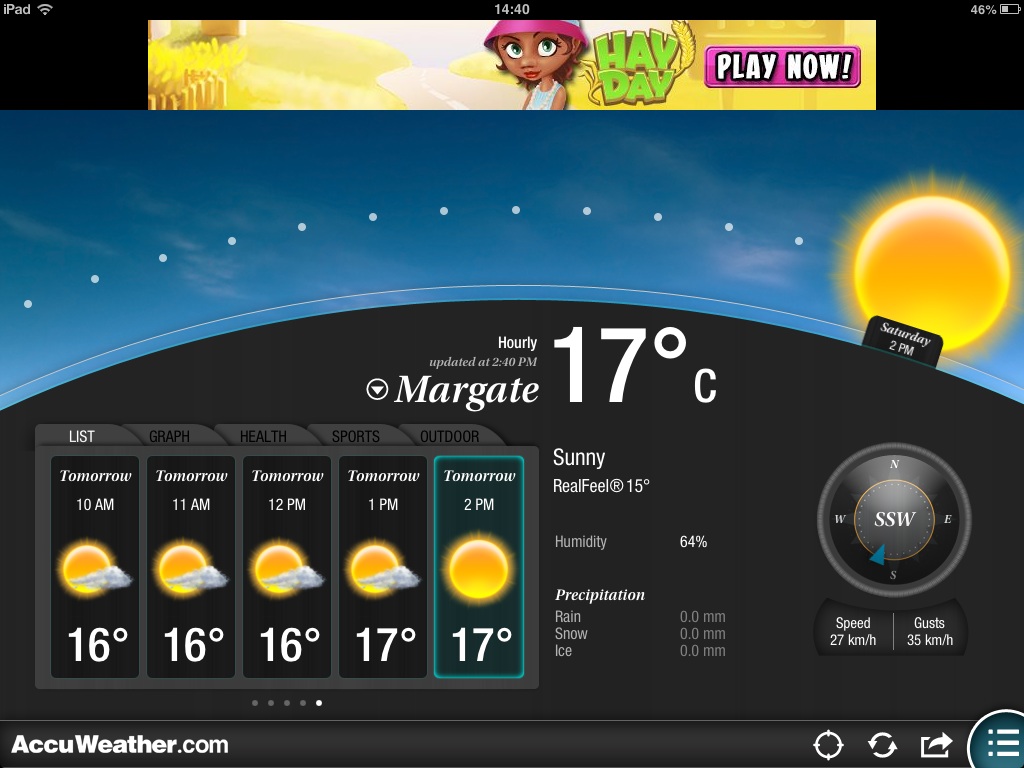Image resolution: width=1024 pixels, height=768 pixels.
Task: Go to the second page dot
Action: click(x=270, y=703)
